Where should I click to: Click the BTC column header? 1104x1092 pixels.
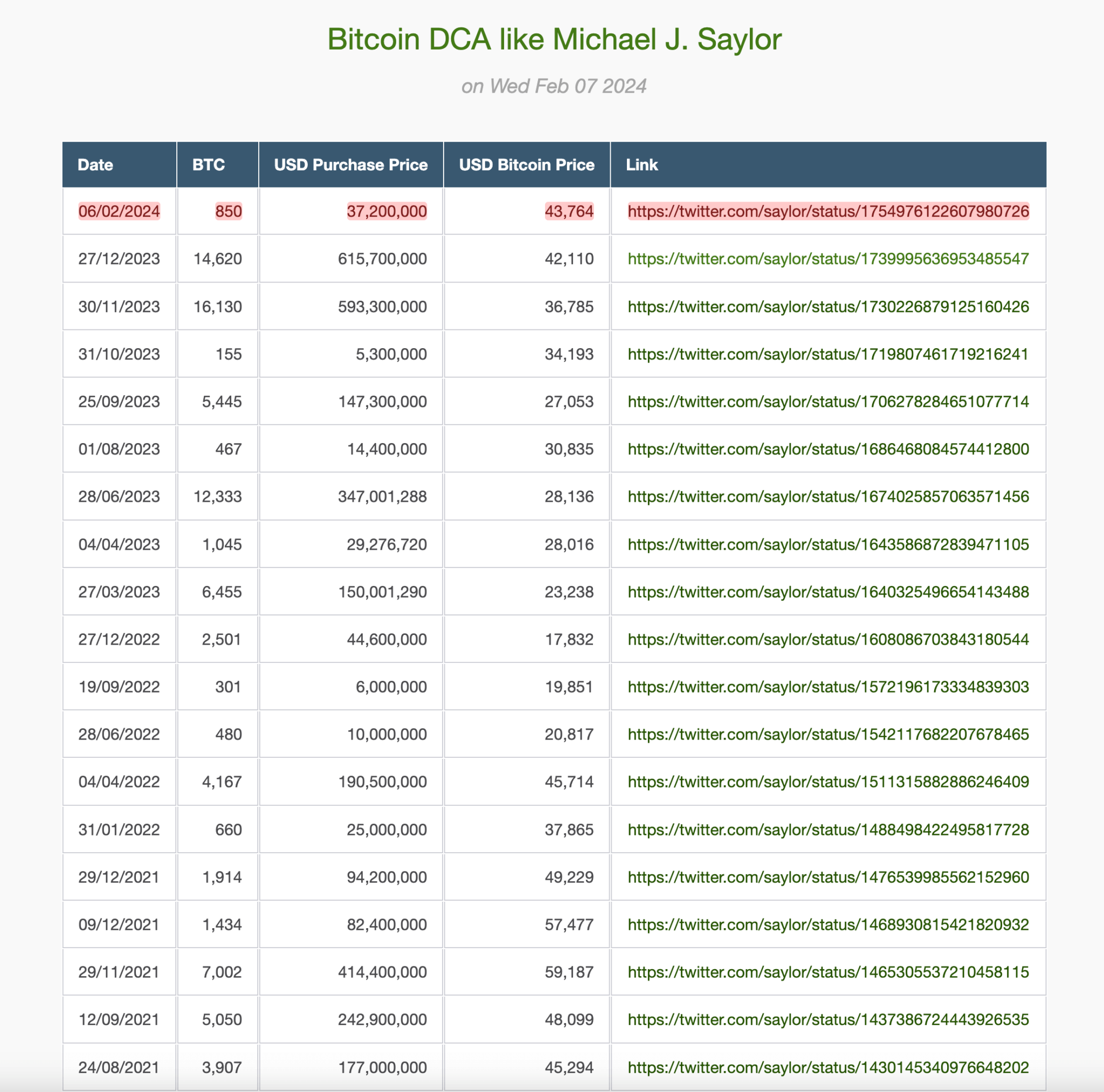tap(218, 164)
